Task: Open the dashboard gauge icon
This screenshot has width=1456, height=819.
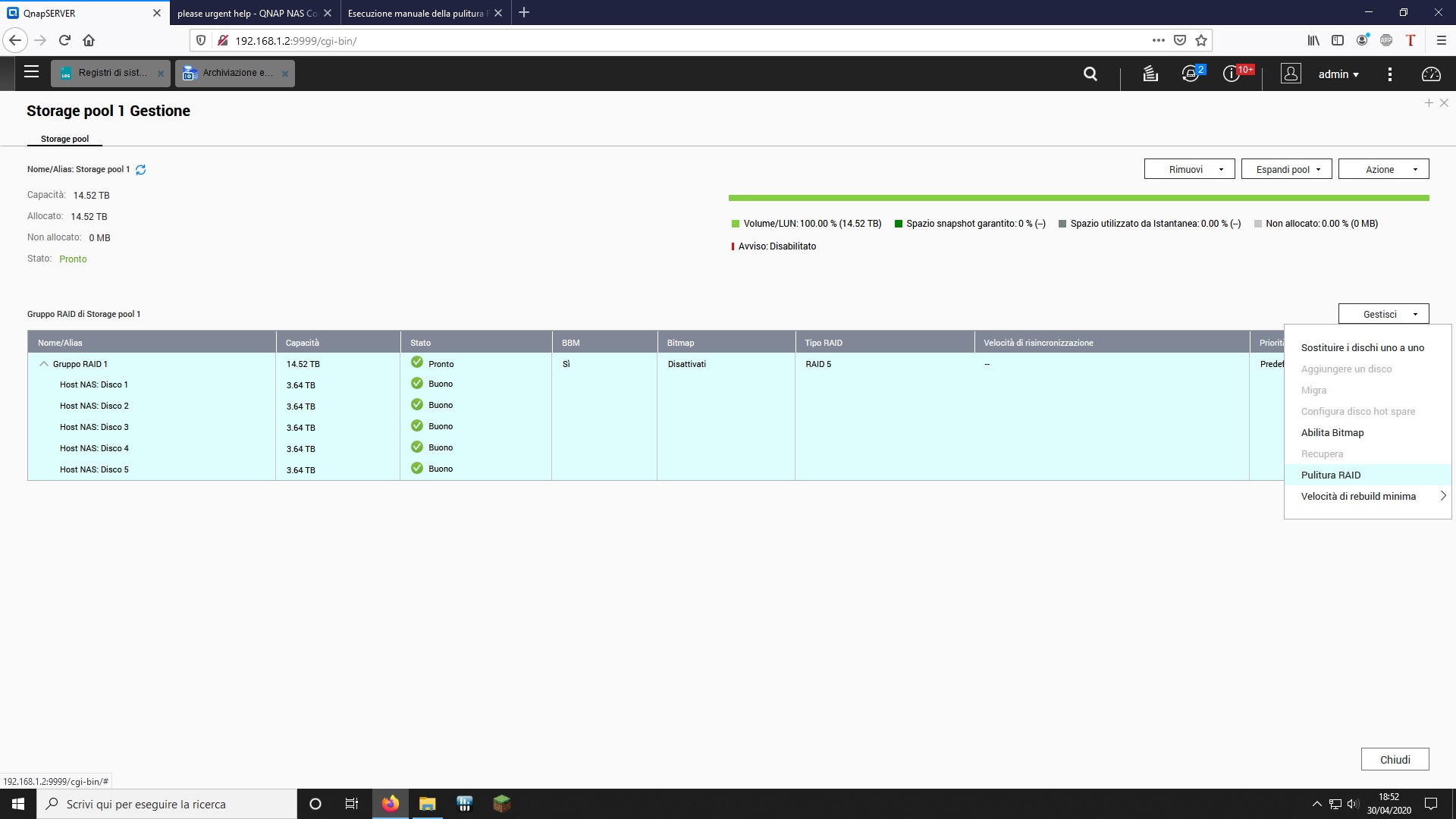Action: (1430, 74)
